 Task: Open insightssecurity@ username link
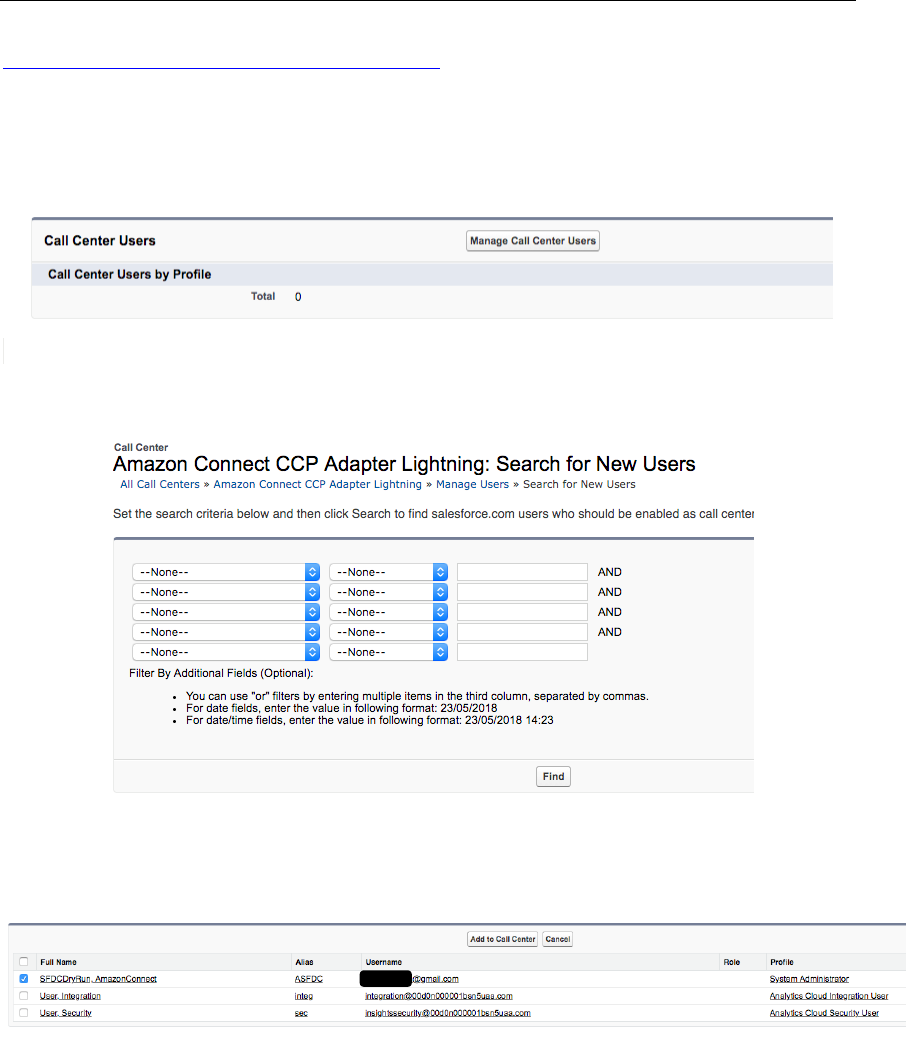[448, 1013]
